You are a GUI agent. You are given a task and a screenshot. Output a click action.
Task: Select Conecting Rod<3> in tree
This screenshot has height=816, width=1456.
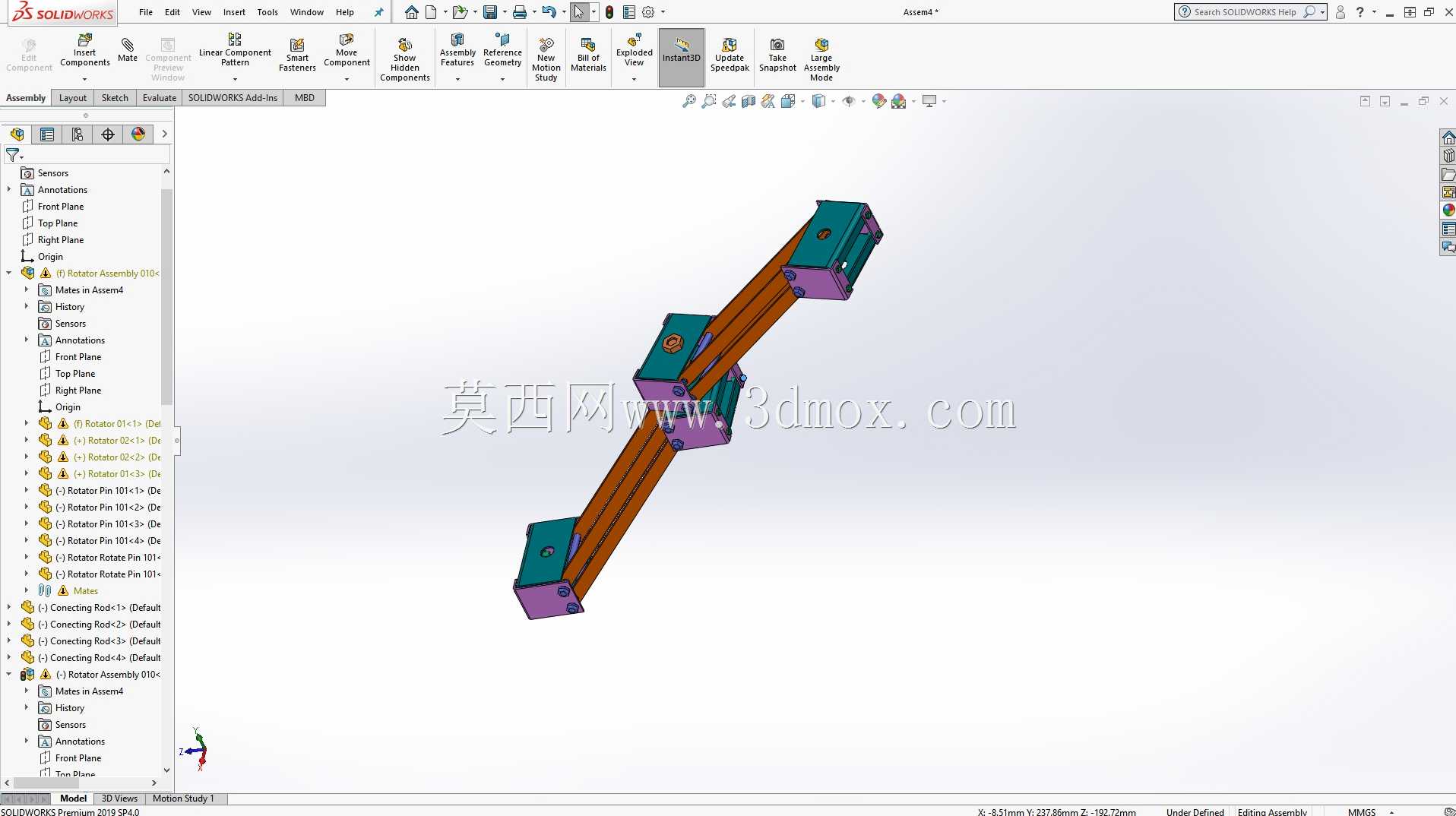(x=99, y=641)
